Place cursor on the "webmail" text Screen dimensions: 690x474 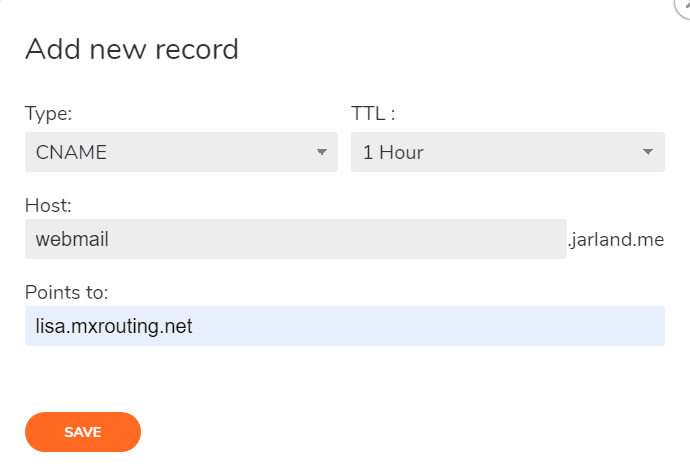[72, 240]
